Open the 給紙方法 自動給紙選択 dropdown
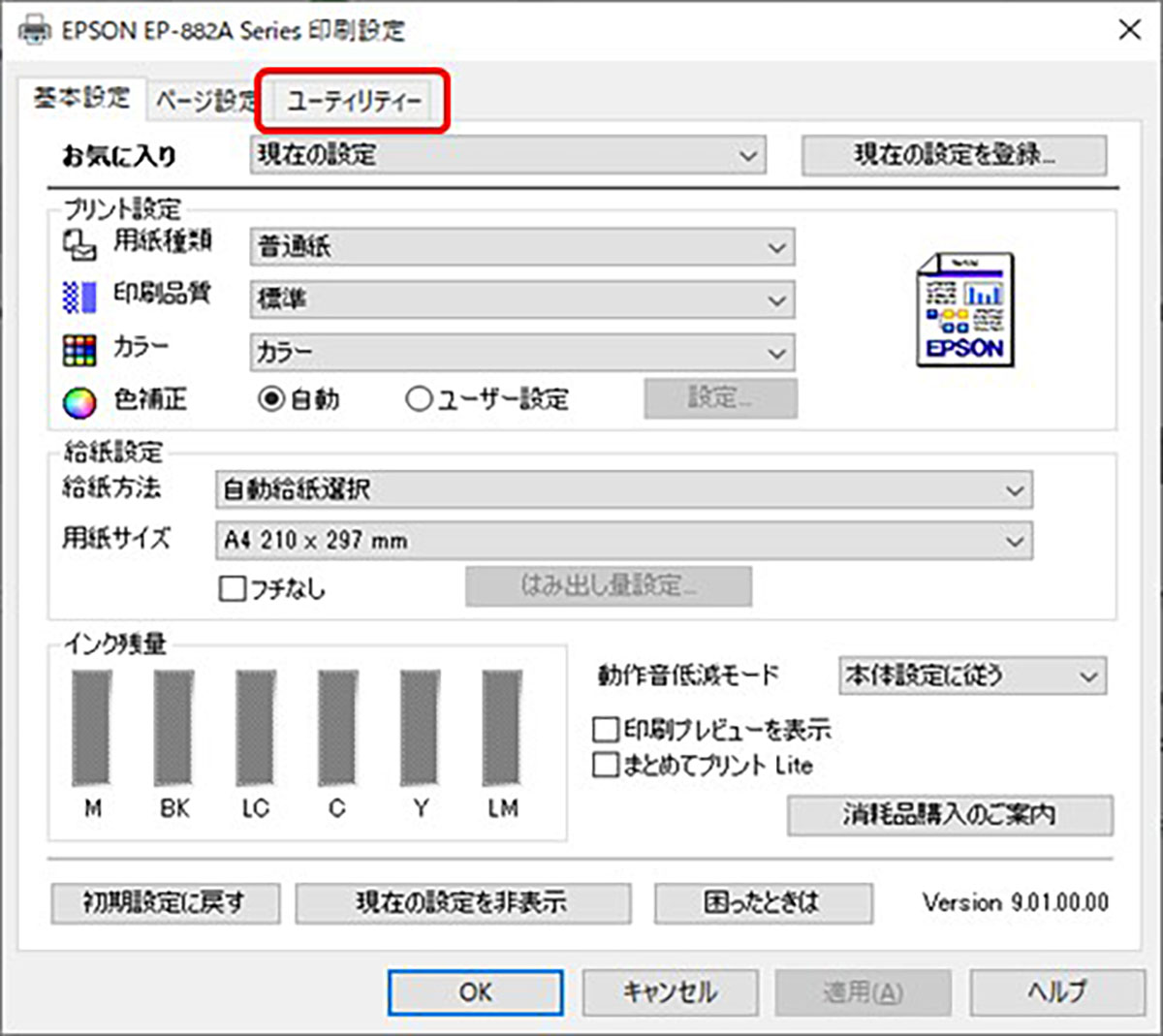 click(x=624, y=489)
